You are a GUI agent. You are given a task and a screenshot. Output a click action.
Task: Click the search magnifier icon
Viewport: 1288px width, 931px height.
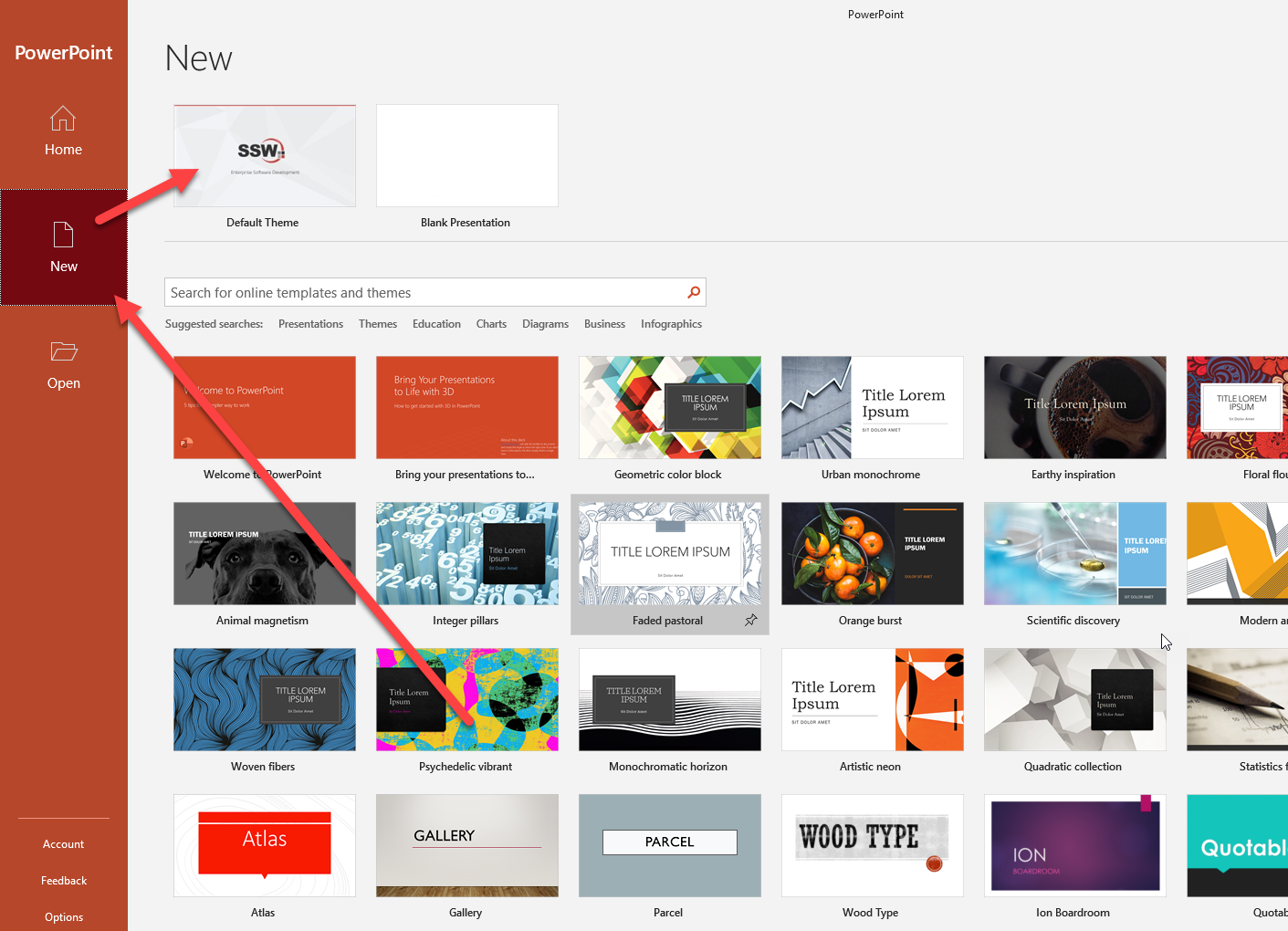pyautogui.click(x=694, y=292)
